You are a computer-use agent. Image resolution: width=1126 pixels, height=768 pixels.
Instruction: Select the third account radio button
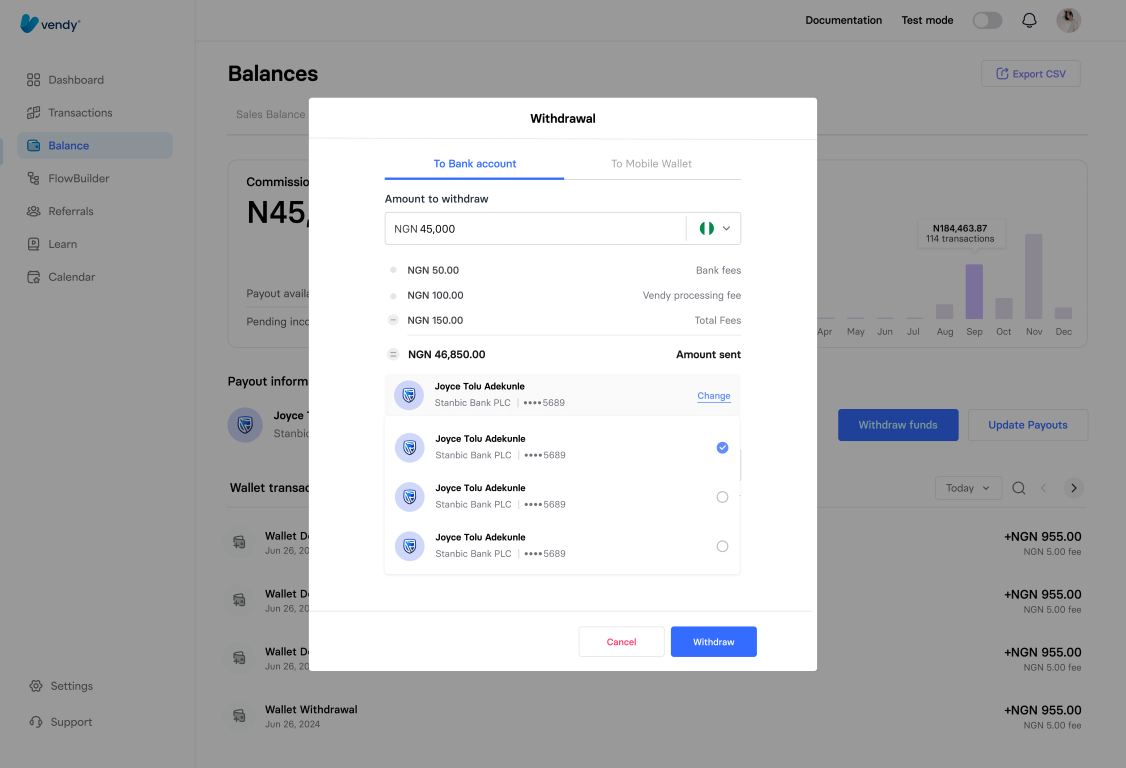click(x=722, y=547)
